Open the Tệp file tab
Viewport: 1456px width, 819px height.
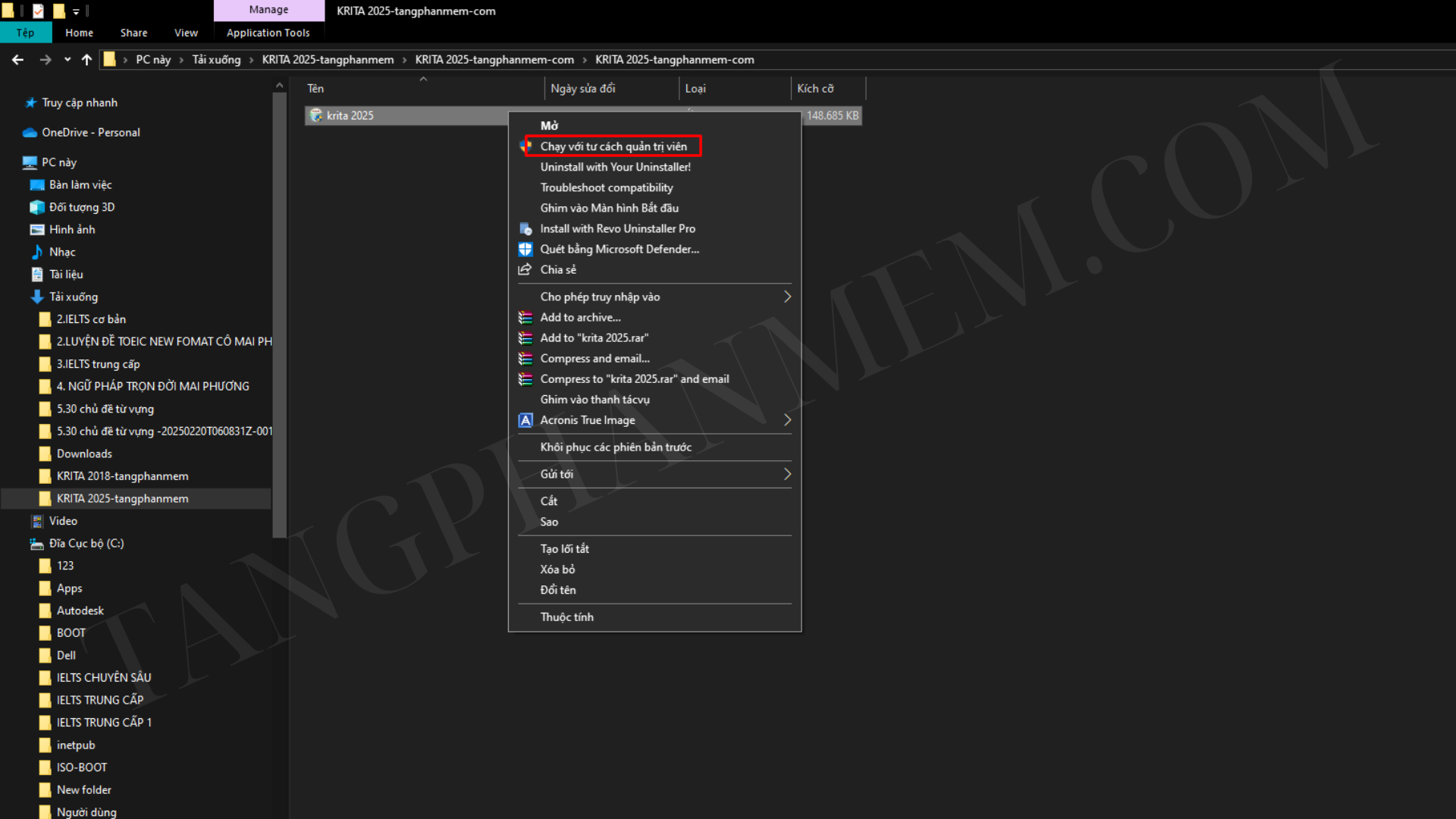25,33
